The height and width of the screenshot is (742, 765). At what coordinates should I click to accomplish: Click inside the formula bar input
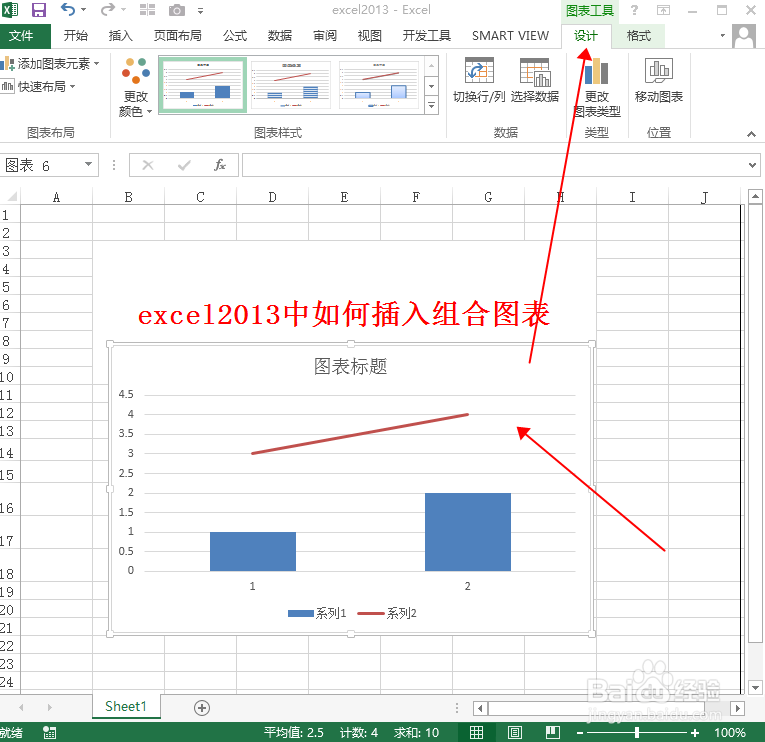click(x=494, y=165)
